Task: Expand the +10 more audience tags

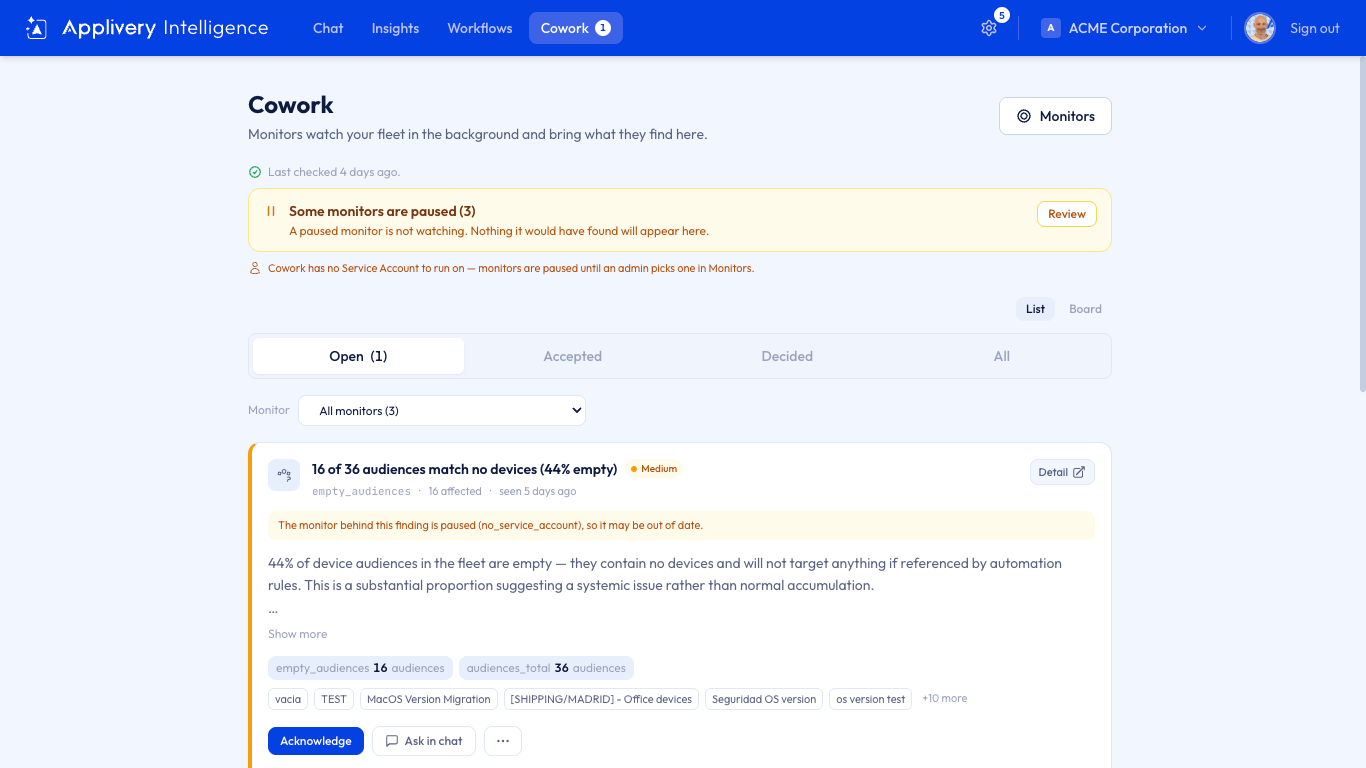Action: tap(944, 698)
